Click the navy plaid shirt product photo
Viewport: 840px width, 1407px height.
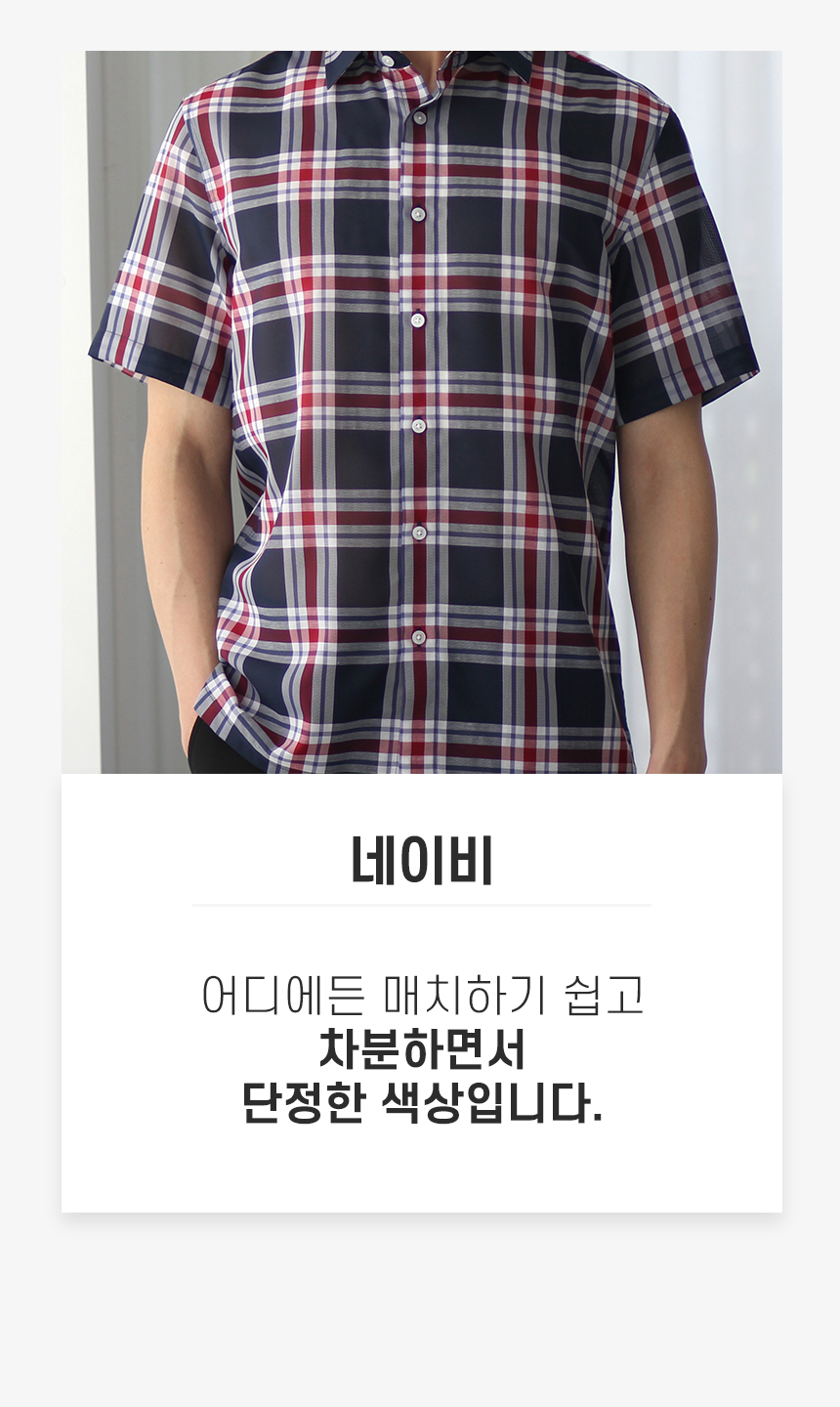pyautogui.click(x=421, y=411)
